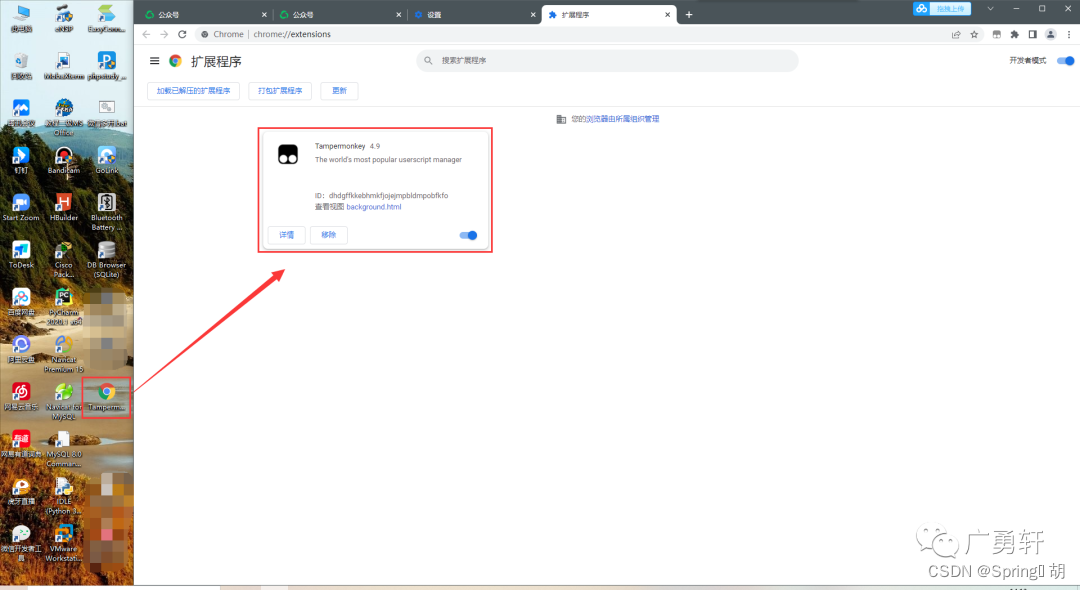The width and height of the screenshot is (1080, 590).
Task: Click 加载已解压的扩展程序 button
Action: pos(194,91)
